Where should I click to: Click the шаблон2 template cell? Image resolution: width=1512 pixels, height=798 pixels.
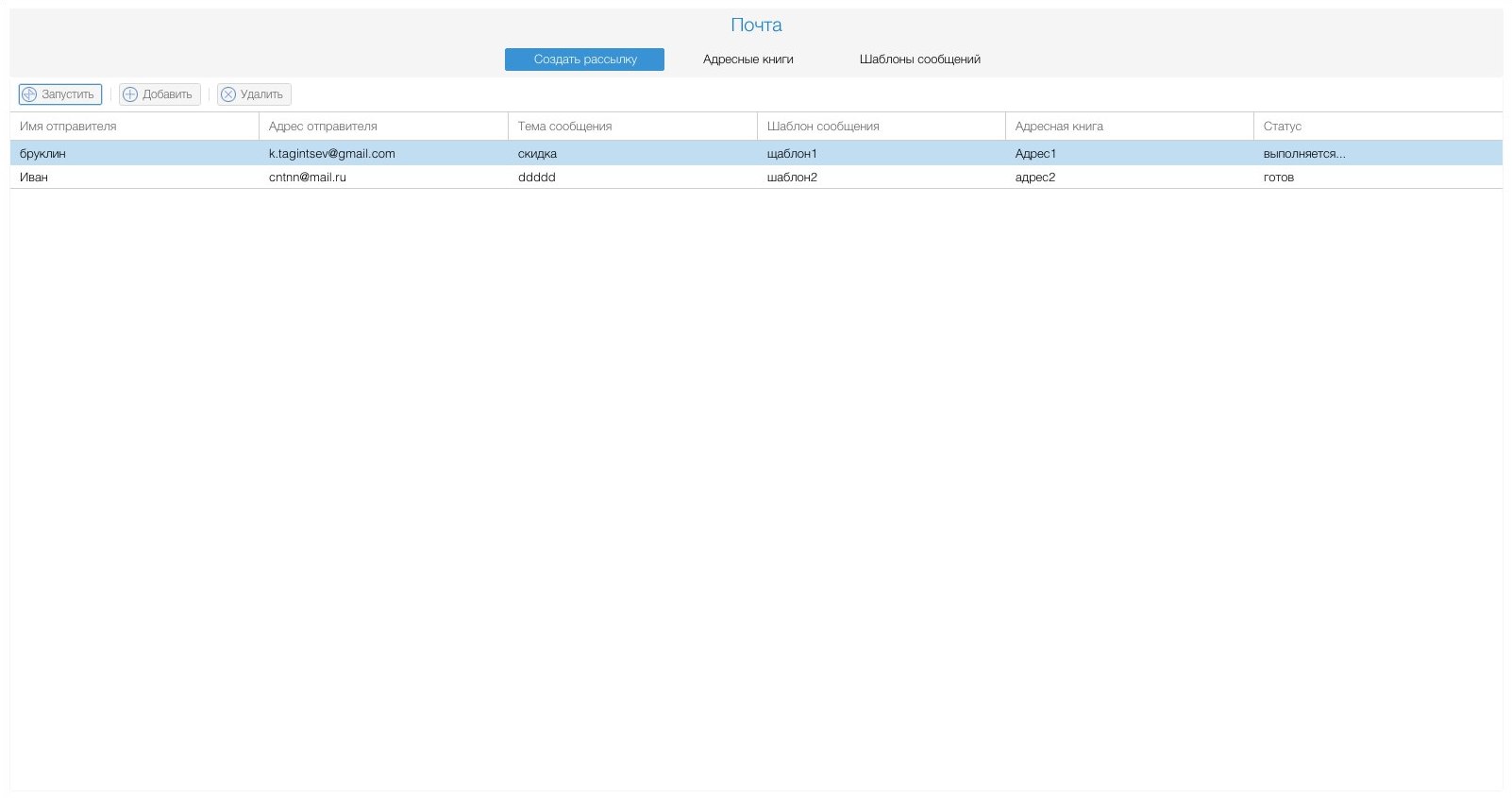point(792,178)
